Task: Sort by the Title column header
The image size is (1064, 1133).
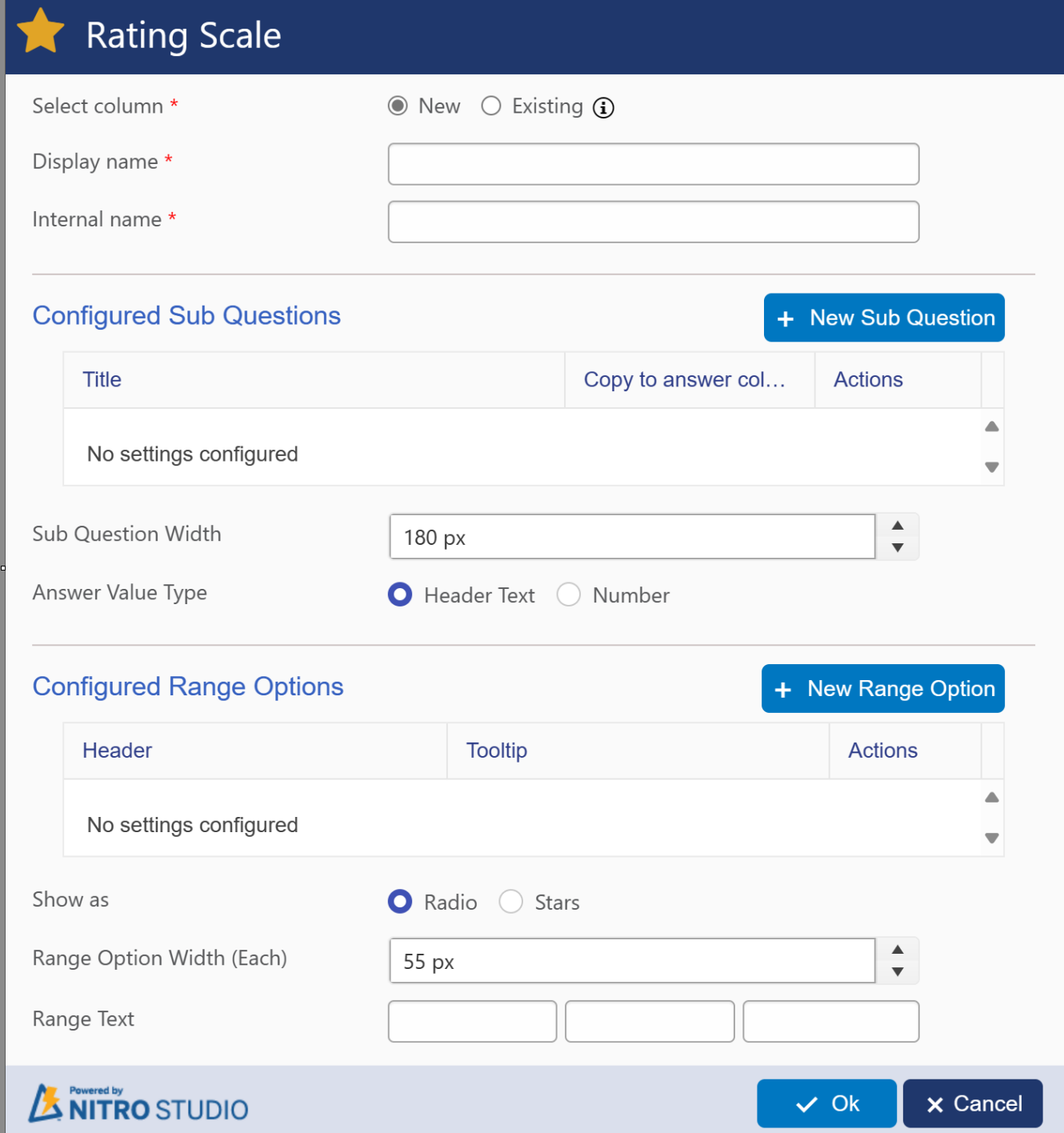Action: tap(314, 380)
